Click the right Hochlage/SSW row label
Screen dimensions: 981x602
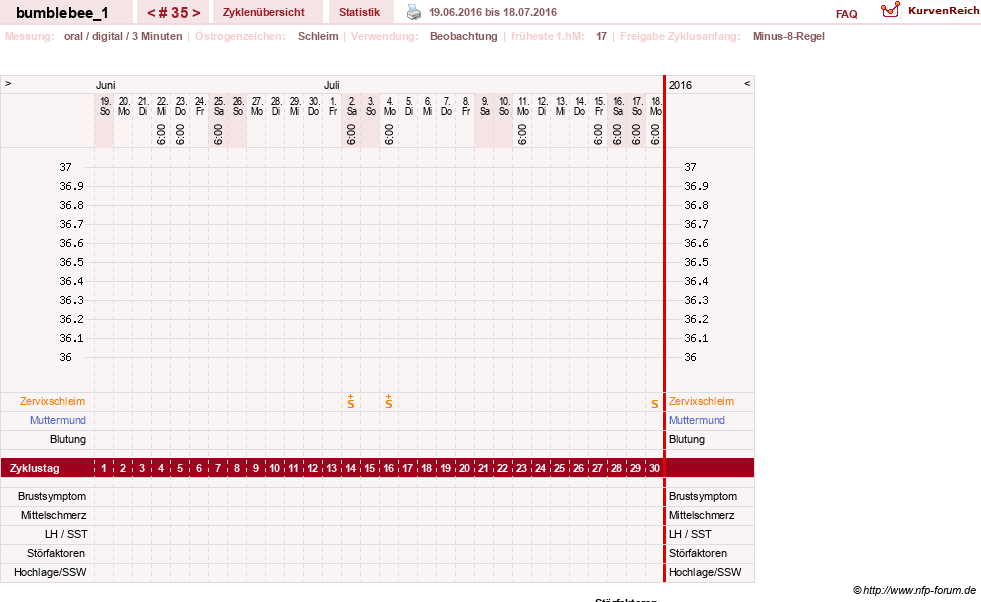[705, 572]
